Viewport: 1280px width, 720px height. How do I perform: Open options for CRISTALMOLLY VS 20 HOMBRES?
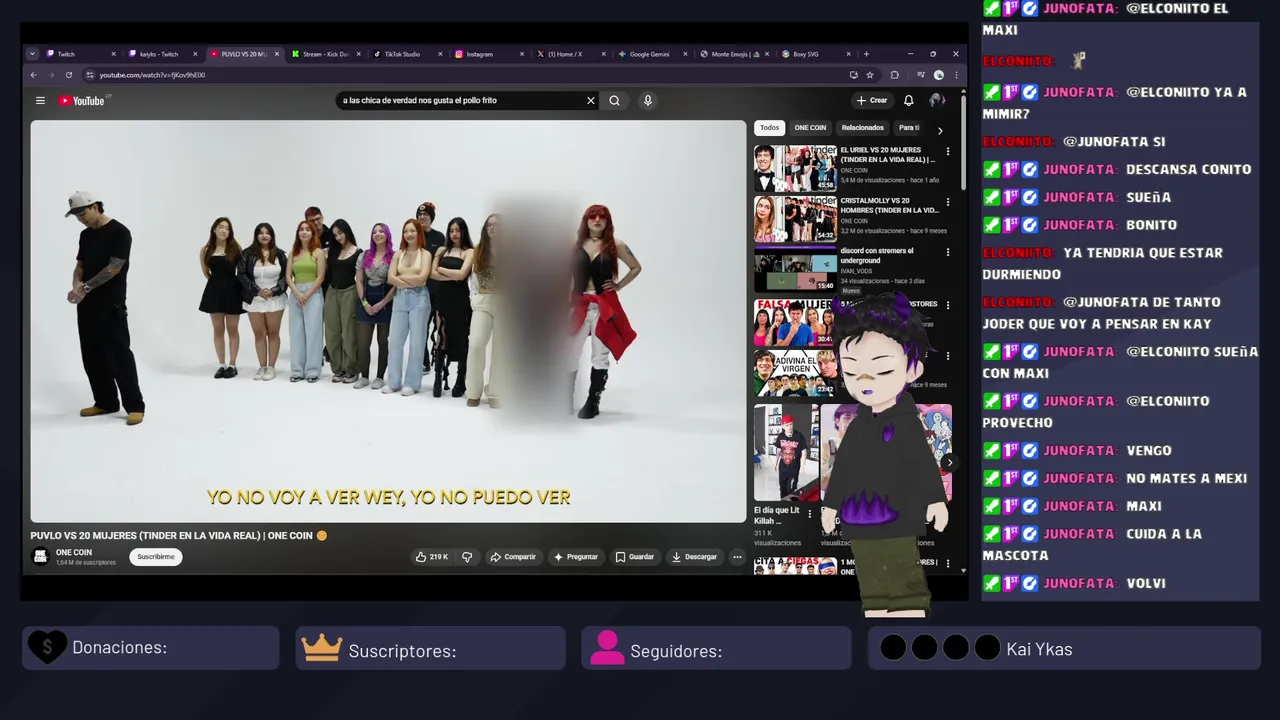(x=948, y=201)
